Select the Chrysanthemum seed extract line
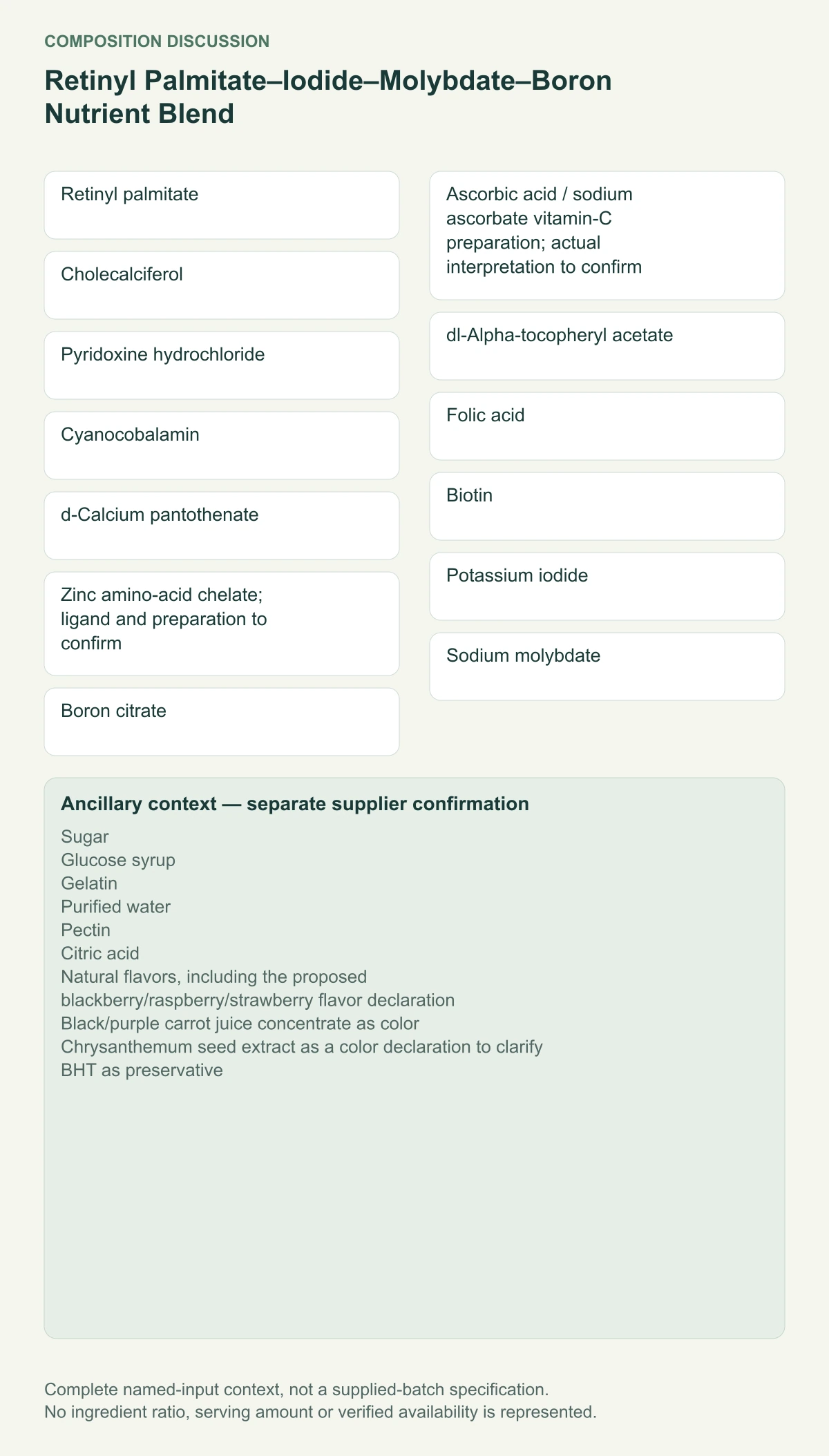 [302, 1046]
